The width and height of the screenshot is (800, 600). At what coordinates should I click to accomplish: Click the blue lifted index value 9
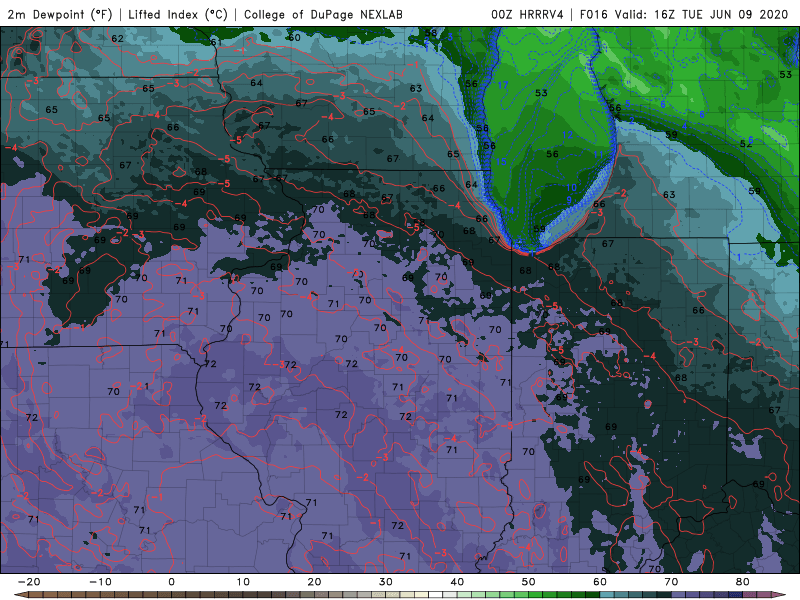pyautogui.click(x=569, y=201)
